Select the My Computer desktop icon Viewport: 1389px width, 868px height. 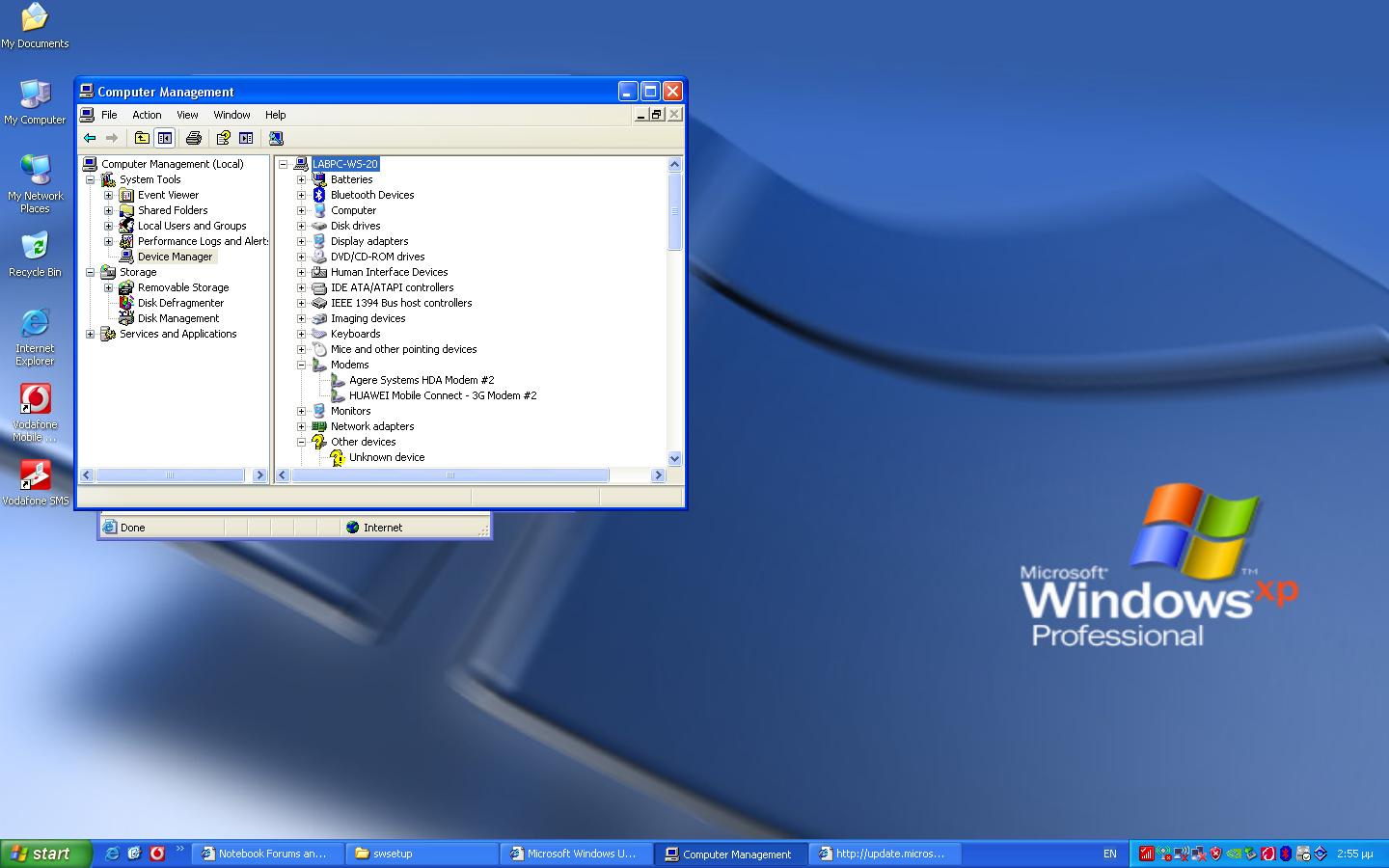(x=35, y=102)
